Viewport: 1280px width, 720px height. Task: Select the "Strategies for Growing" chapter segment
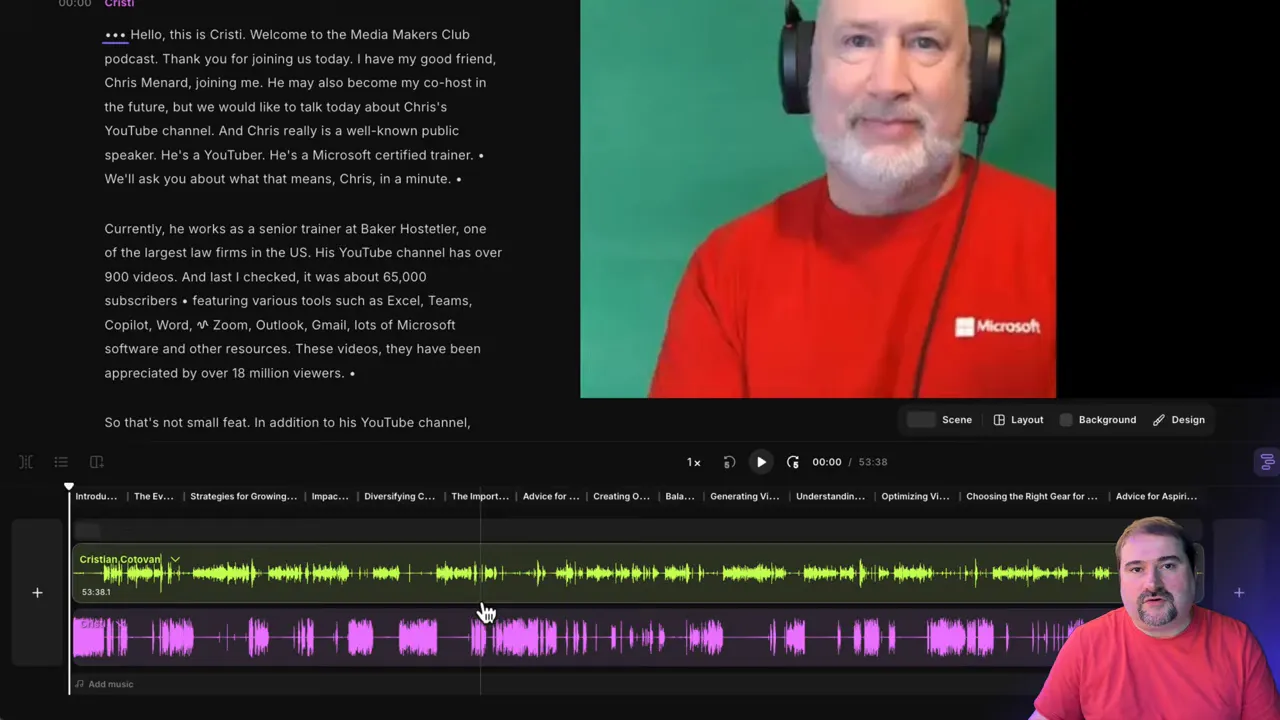pyautogui.click(x=243, y=495)
